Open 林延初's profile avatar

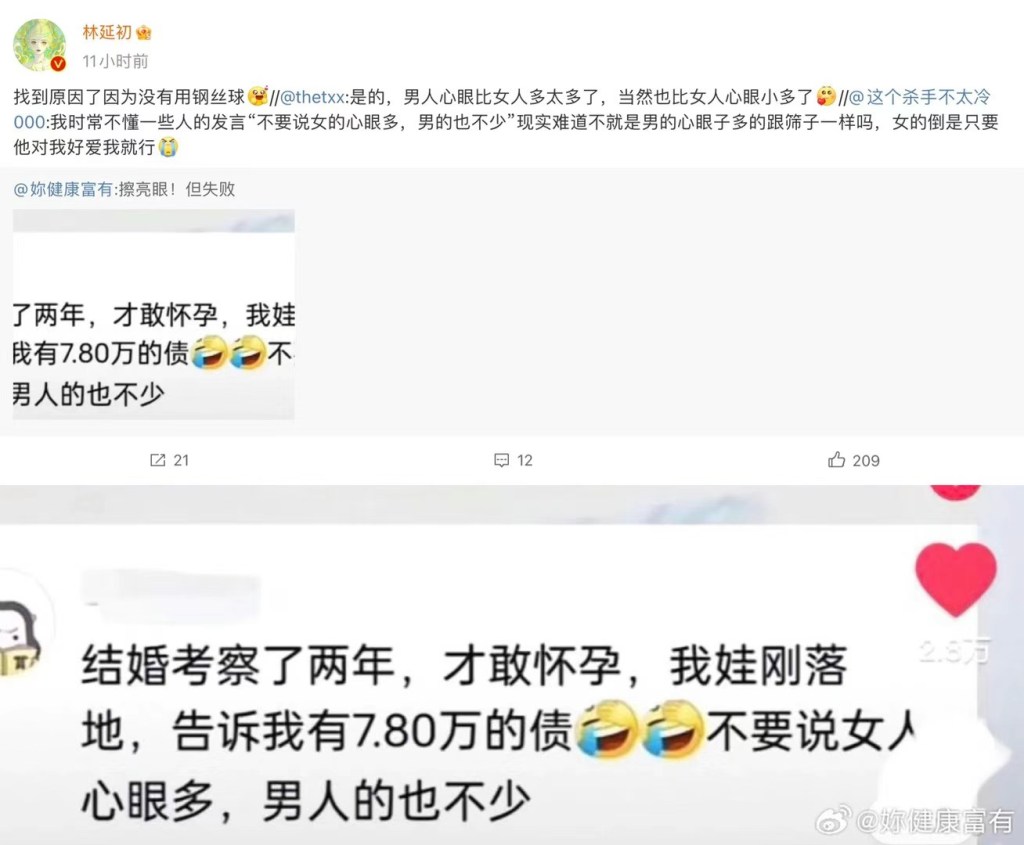click(x=40, y=45)
